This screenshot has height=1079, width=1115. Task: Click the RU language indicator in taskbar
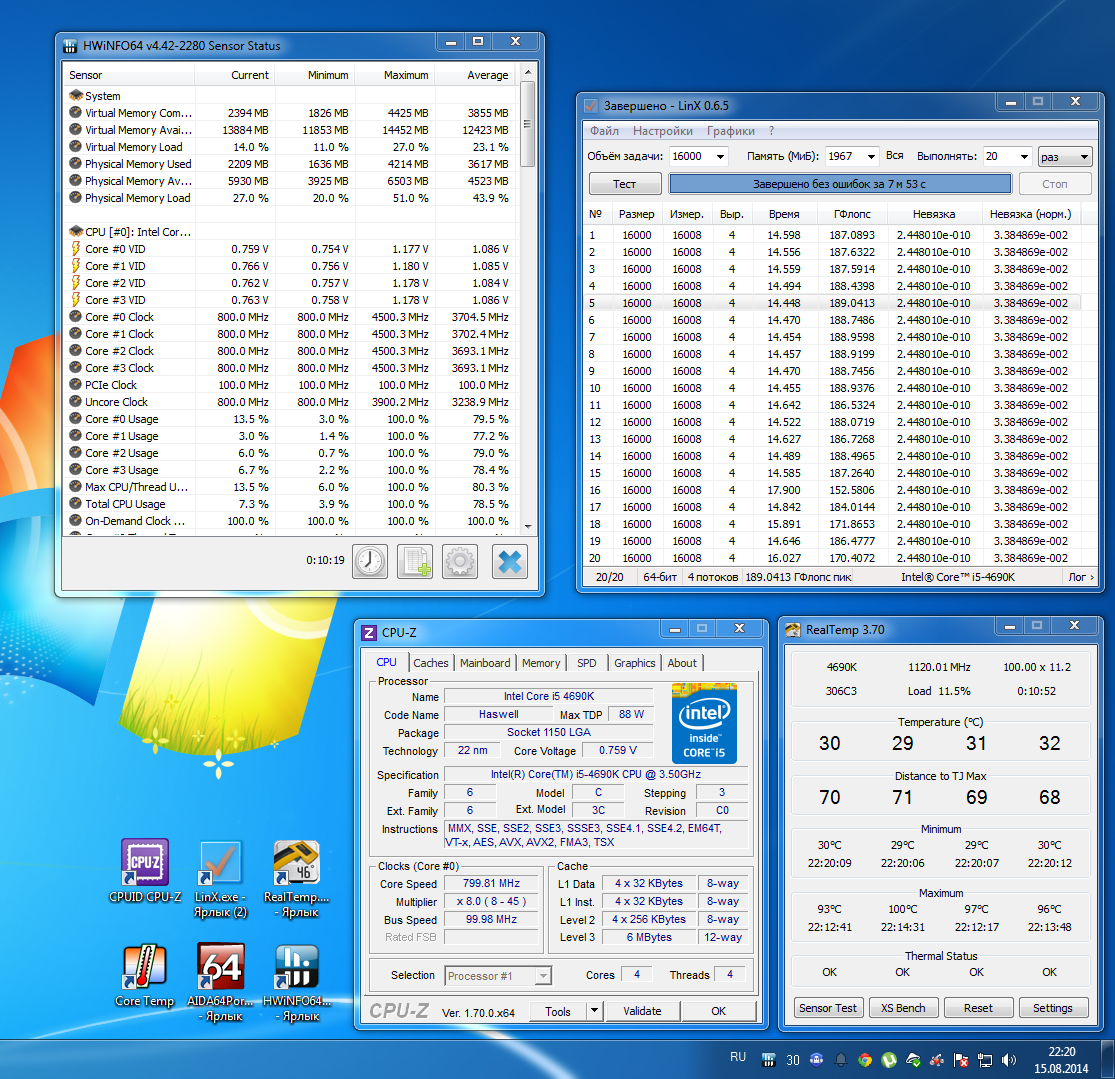[737, 1057]
